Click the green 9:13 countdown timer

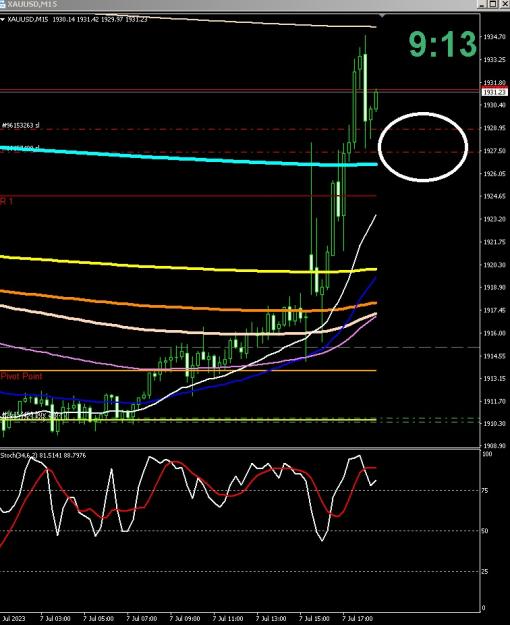(443, 44)
